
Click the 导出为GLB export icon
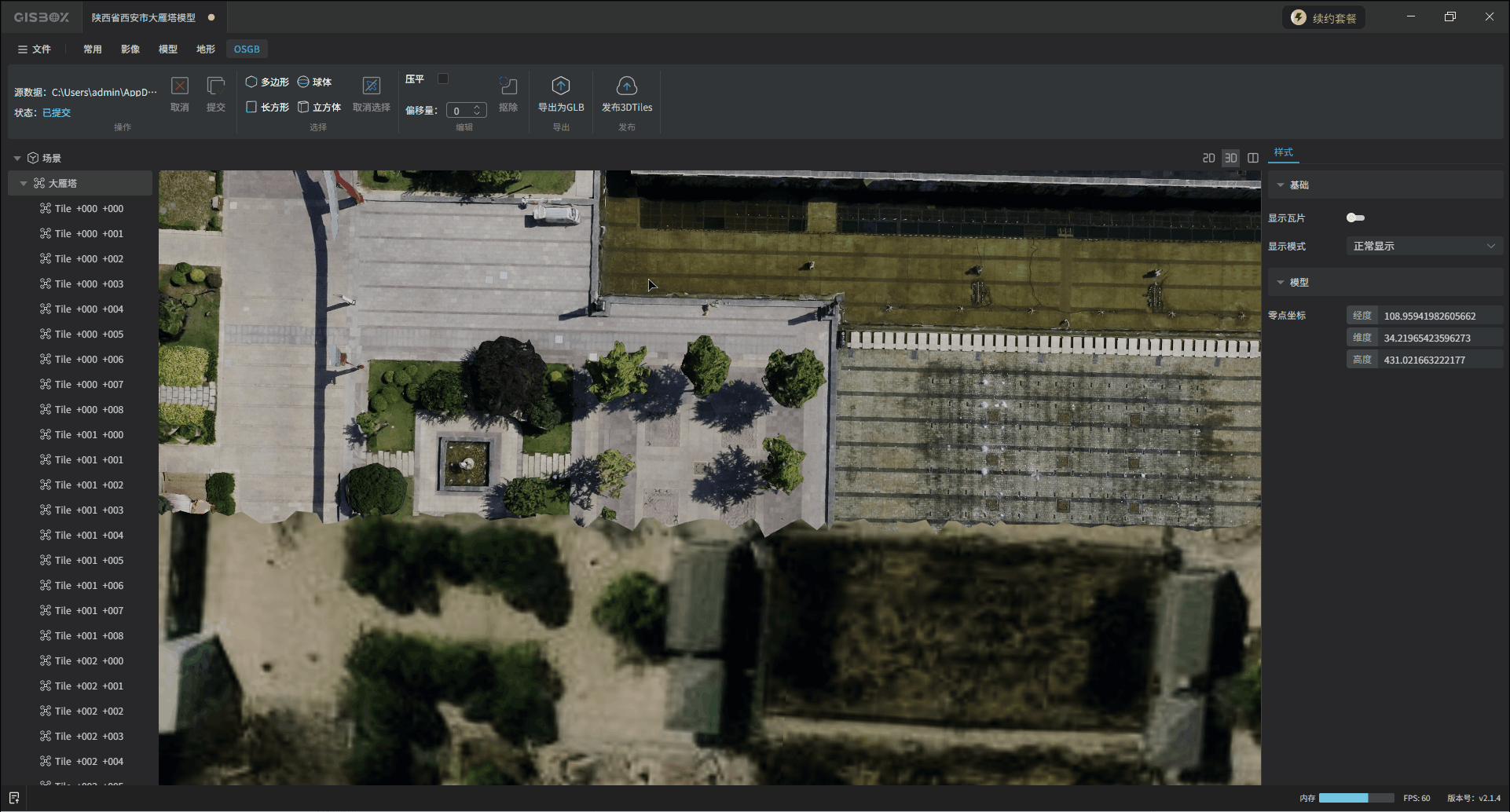[560, 86]
